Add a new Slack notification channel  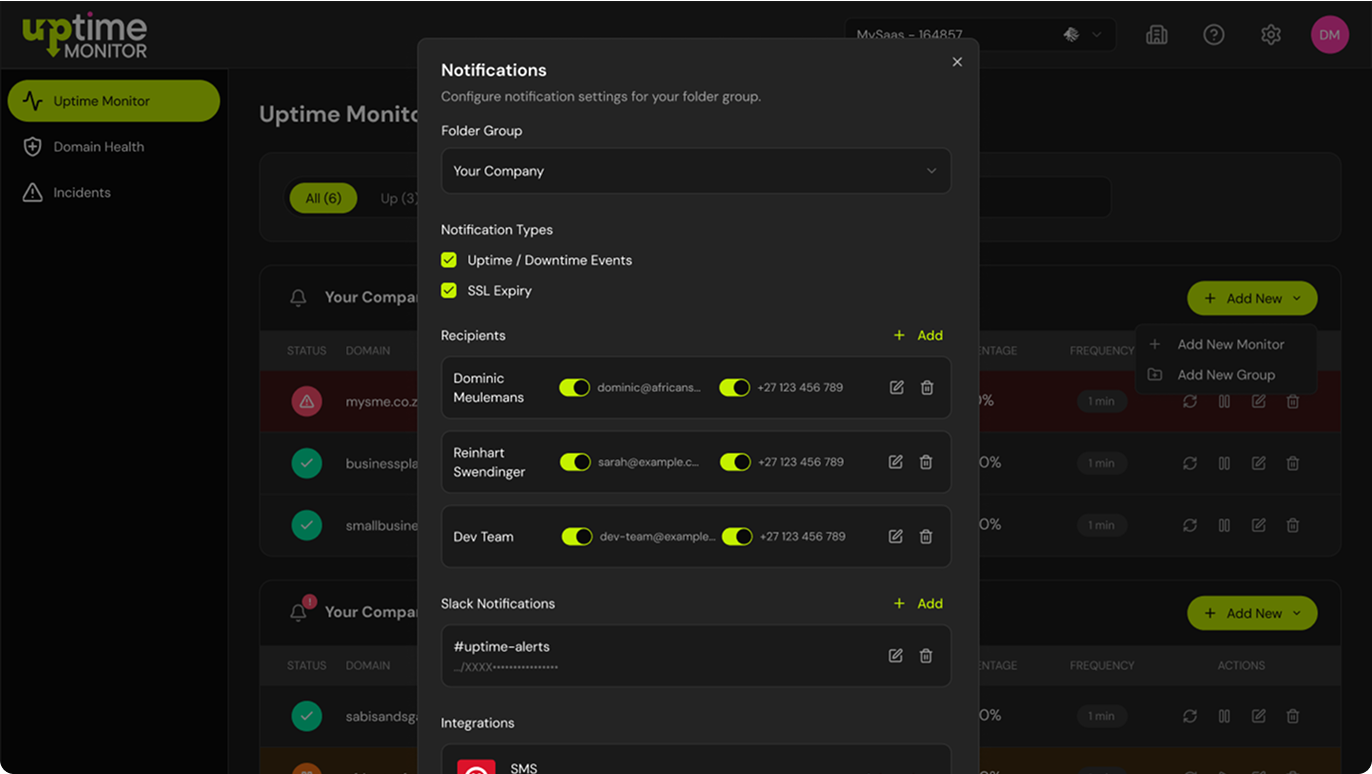918,603
